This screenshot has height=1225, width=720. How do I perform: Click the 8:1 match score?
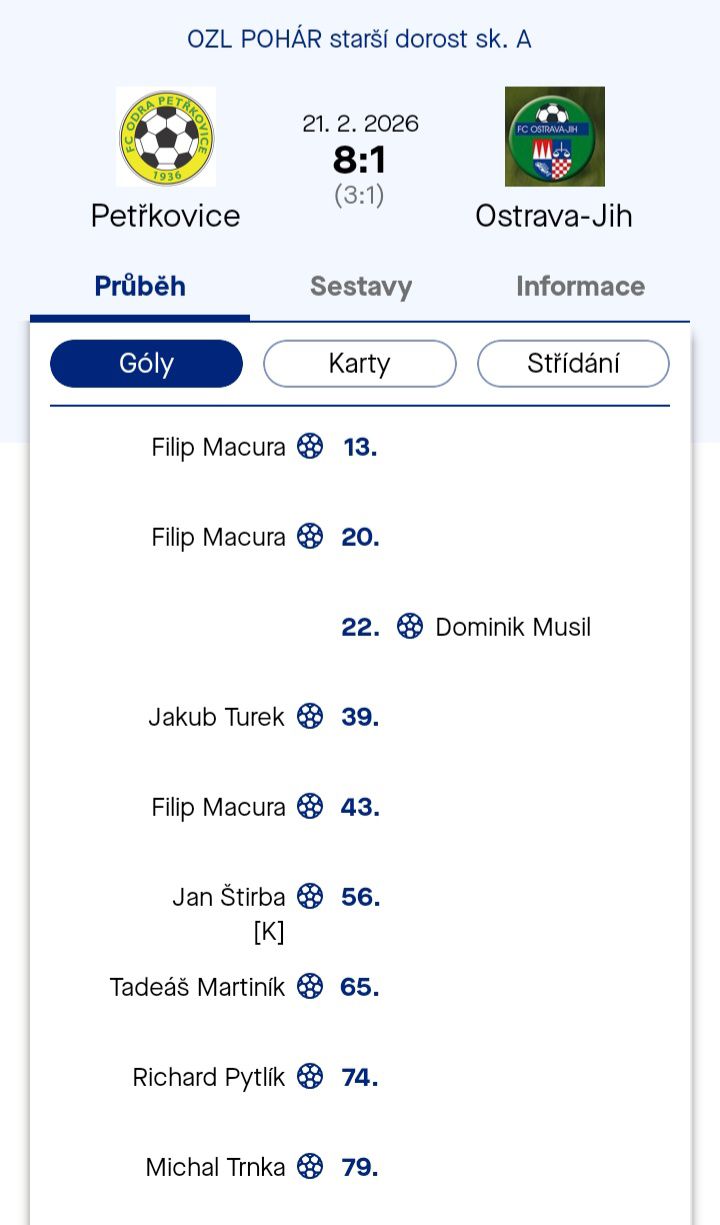tap(359, 160)
